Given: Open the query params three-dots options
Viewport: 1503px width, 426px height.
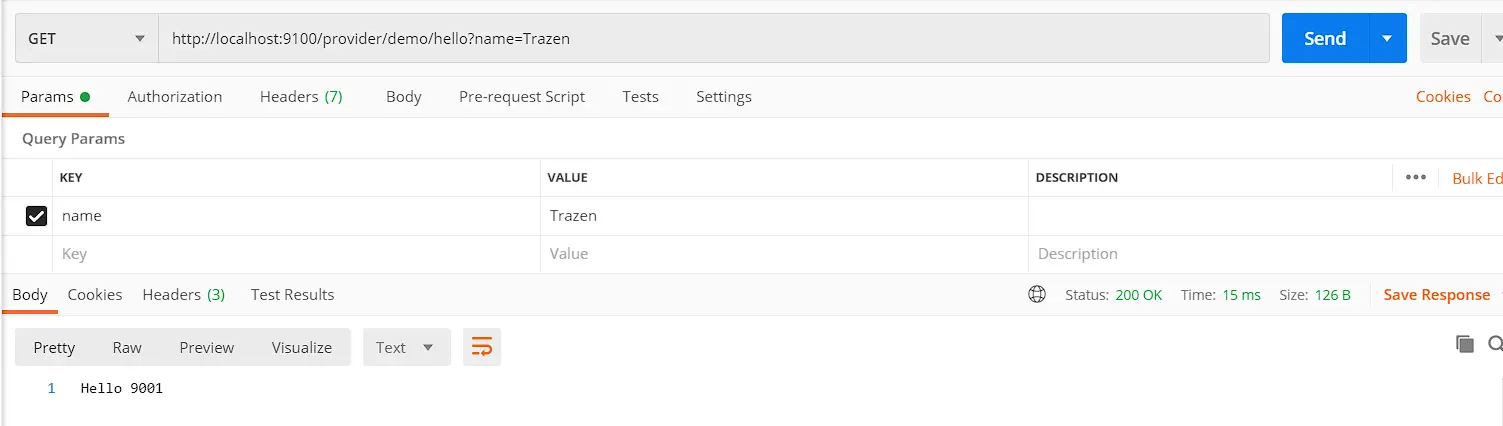Looking at the screenshot, I should [x=1415, y=177].
